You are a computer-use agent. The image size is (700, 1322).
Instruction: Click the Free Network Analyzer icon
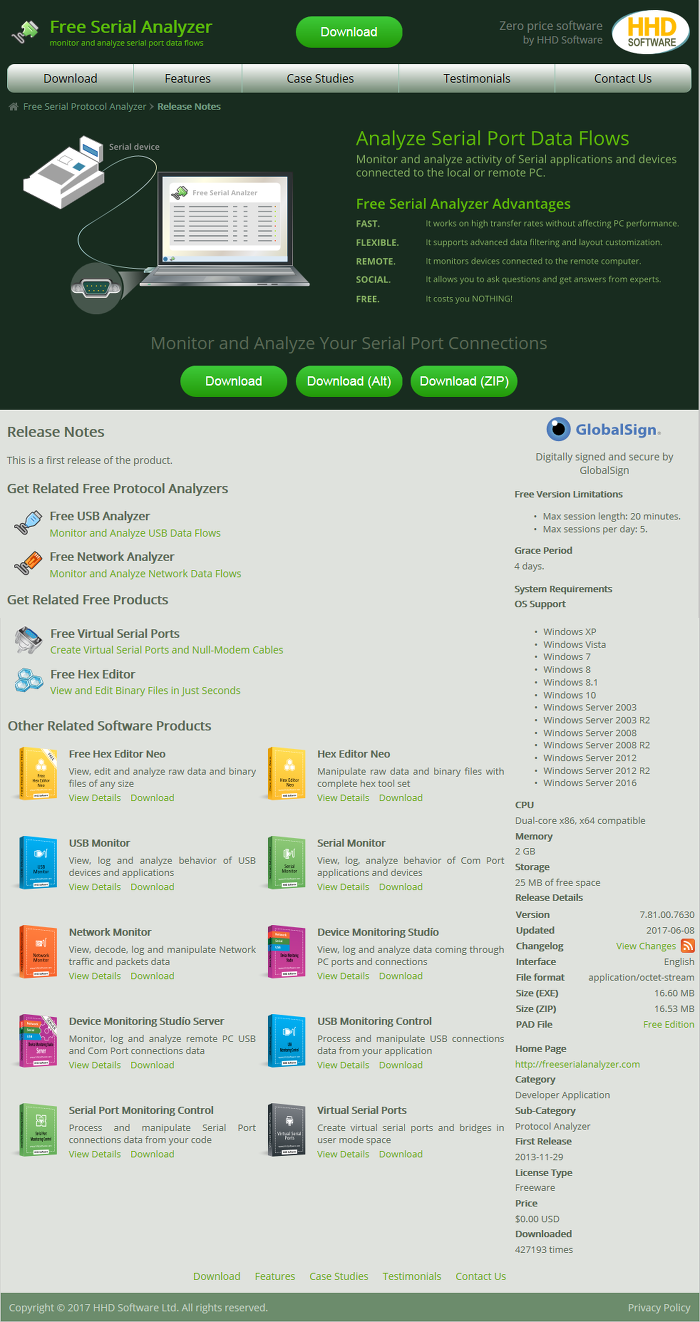pos(27,564)
